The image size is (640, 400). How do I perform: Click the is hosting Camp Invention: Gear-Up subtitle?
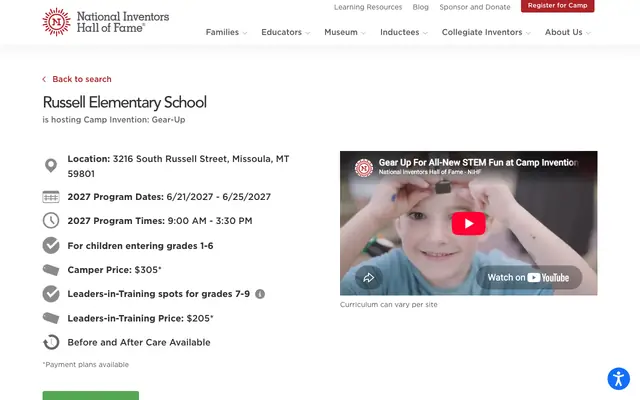pos(114,120)
